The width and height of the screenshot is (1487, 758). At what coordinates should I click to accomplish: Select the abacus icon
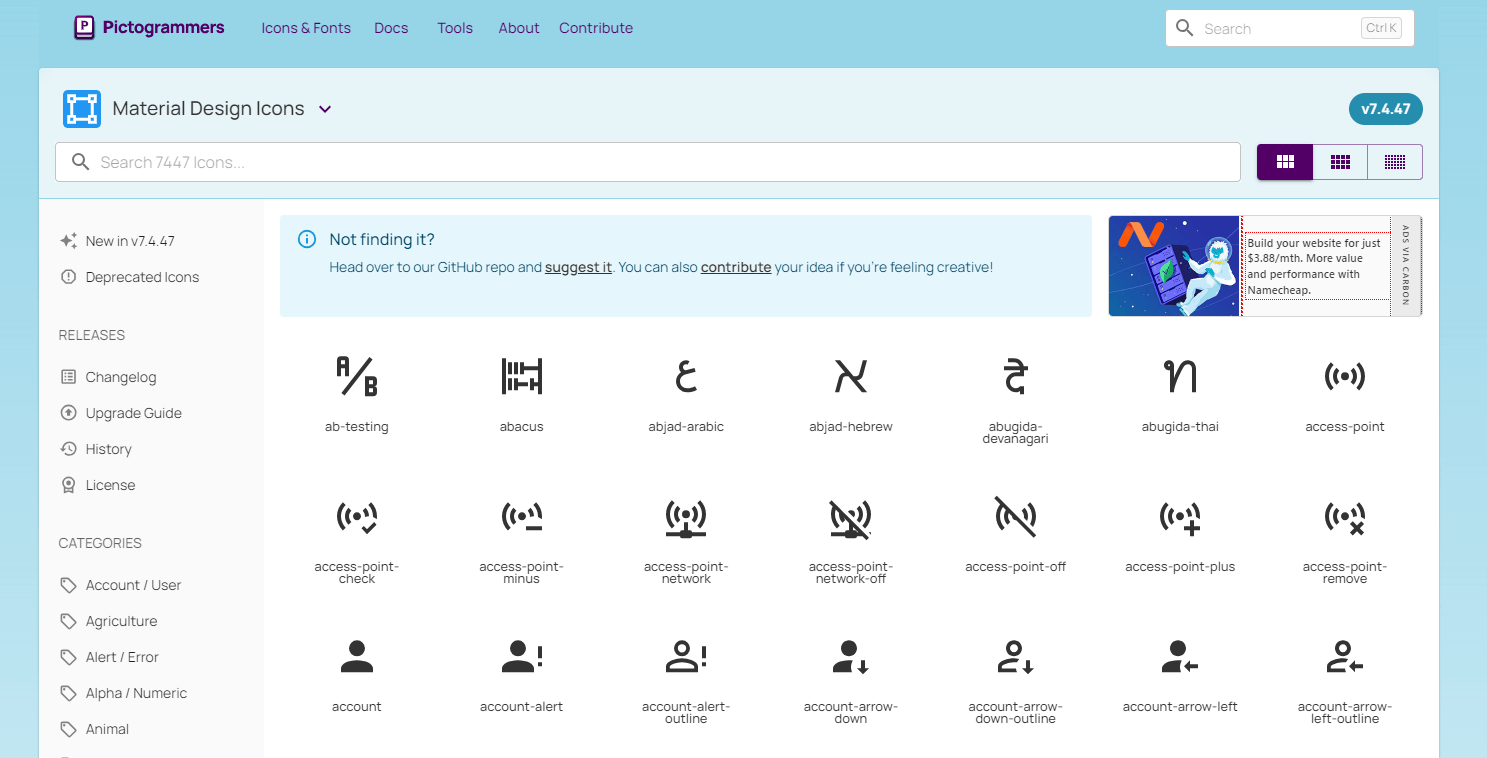coord(522,376)
